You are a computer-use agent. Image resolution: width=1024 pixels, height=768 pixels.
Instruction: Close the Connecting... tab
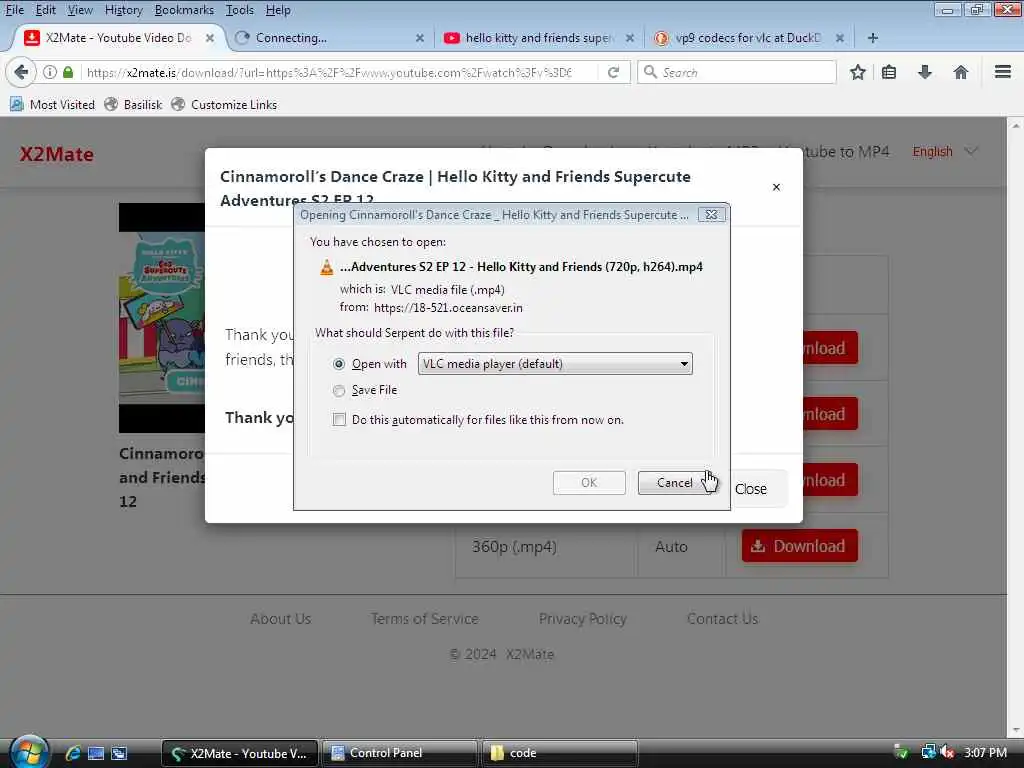(420, 38)
